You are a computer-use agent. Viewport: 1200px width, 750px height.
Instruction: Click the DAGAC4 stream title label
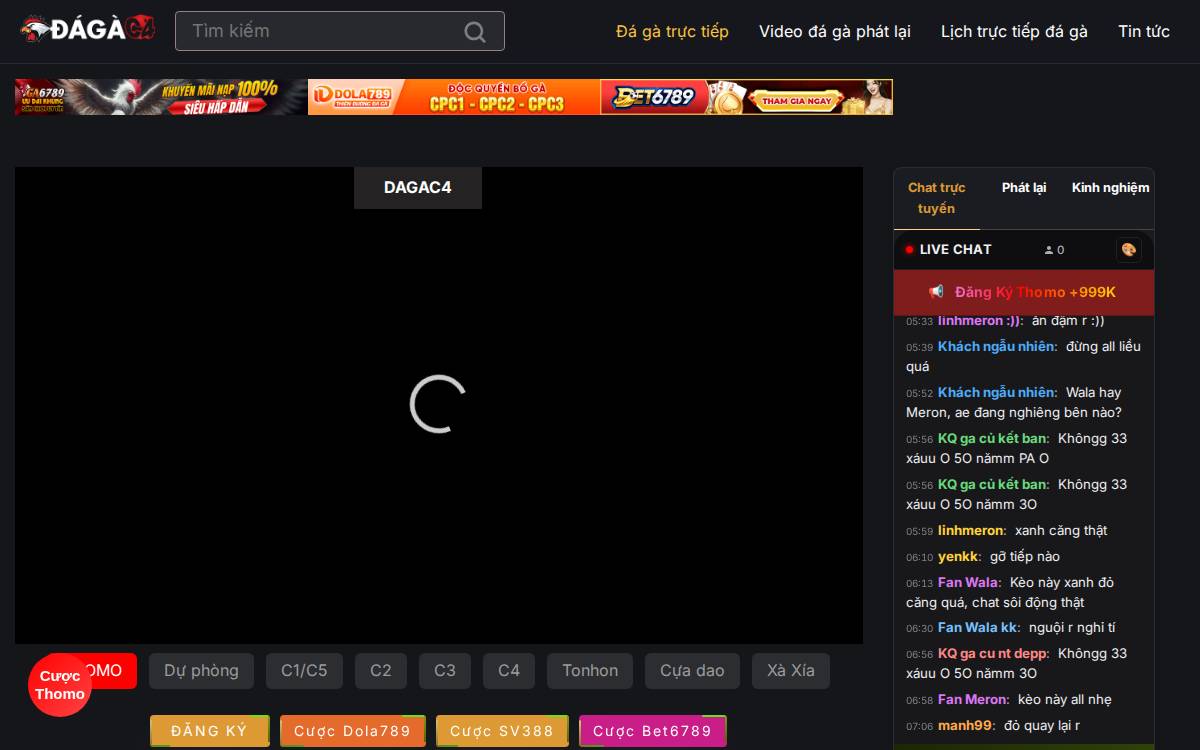(x=418, y=188)
